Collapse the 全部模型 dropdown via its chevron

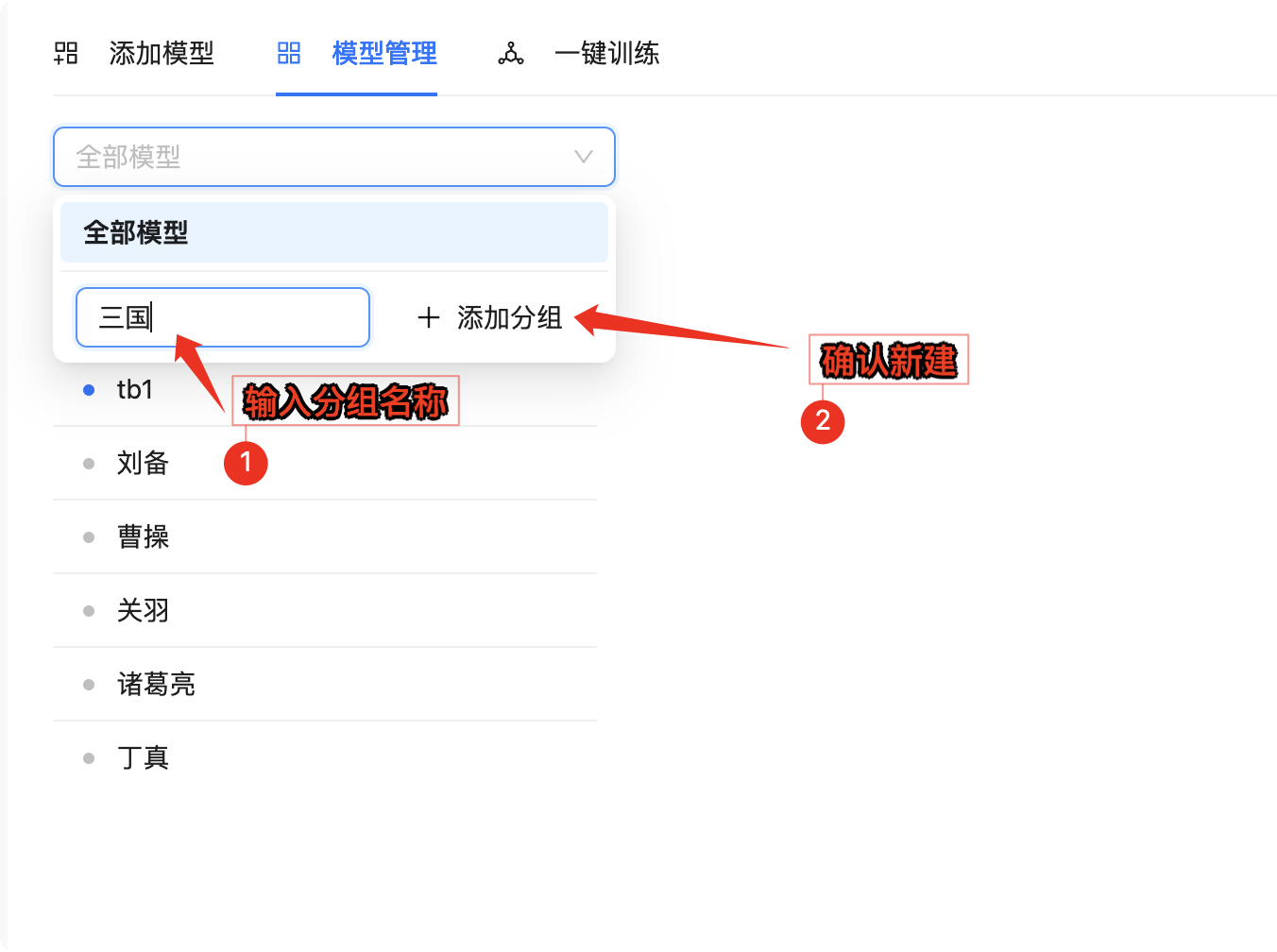[x=584, y=157]
